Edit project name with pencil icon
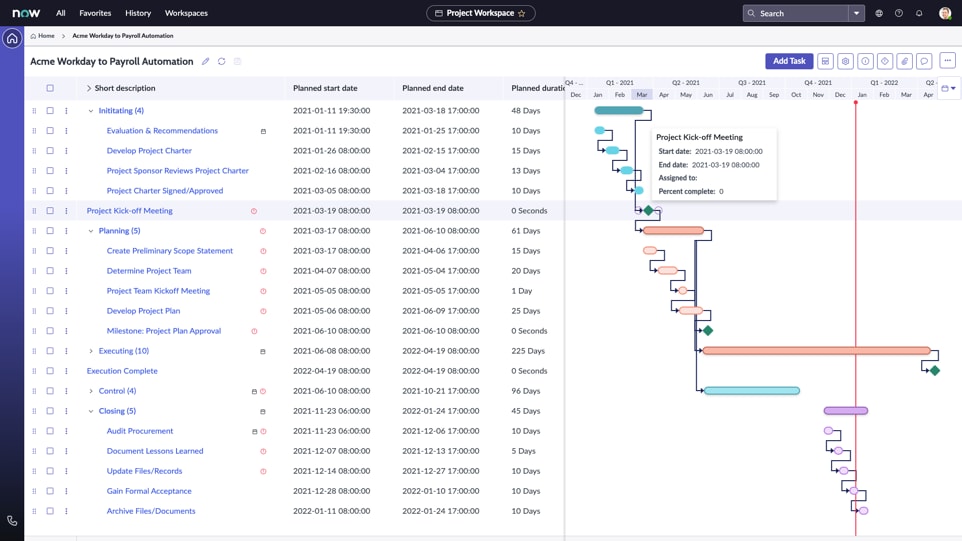Image resolution: width=962 pixels, height=541 pixels. click(x=206, y=61)
